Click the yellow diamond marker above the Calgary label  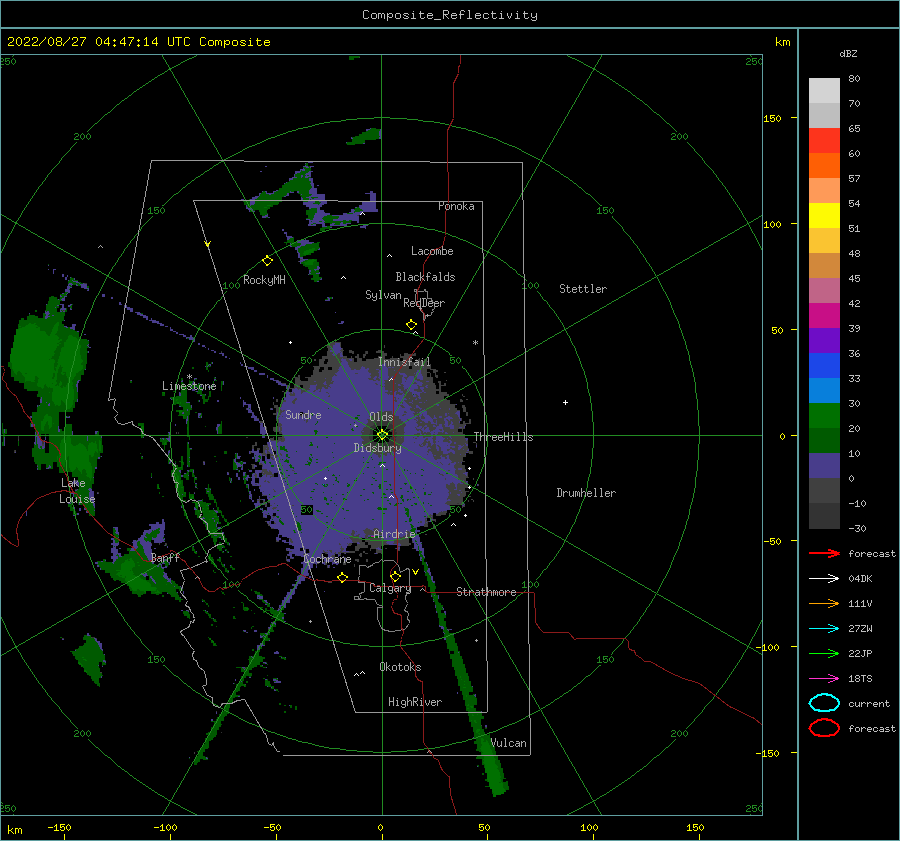tap(395, 576)
